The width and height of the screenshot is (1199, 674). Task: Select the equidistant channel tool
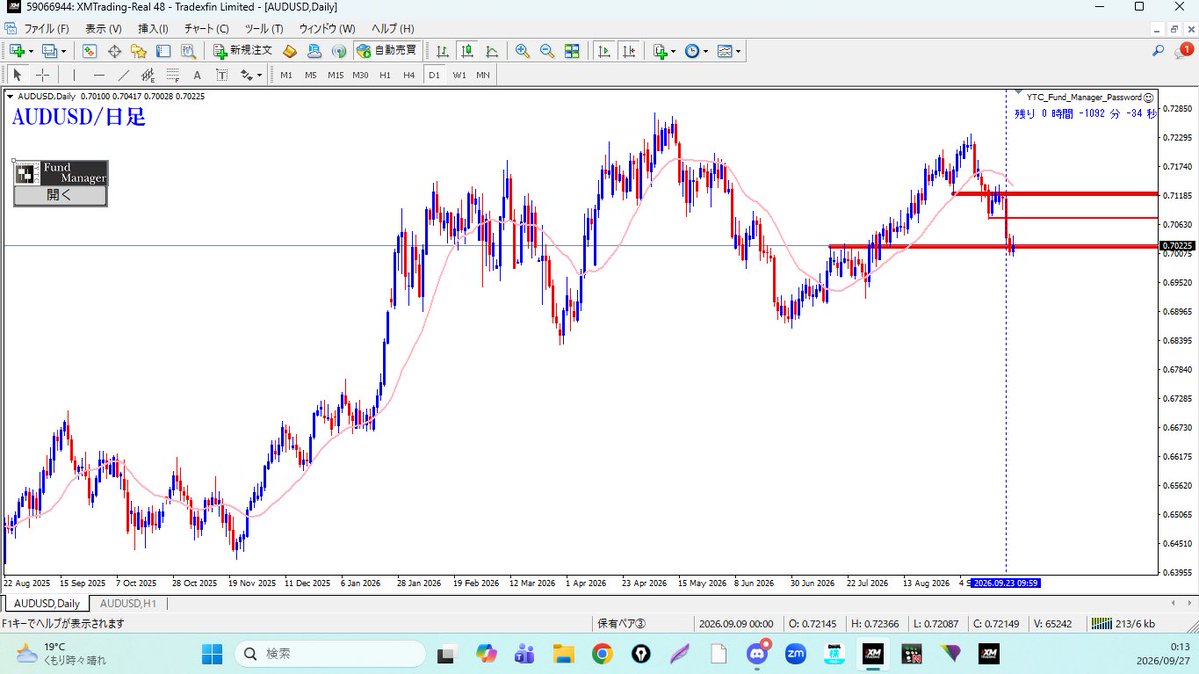click(x=148, y=75)
